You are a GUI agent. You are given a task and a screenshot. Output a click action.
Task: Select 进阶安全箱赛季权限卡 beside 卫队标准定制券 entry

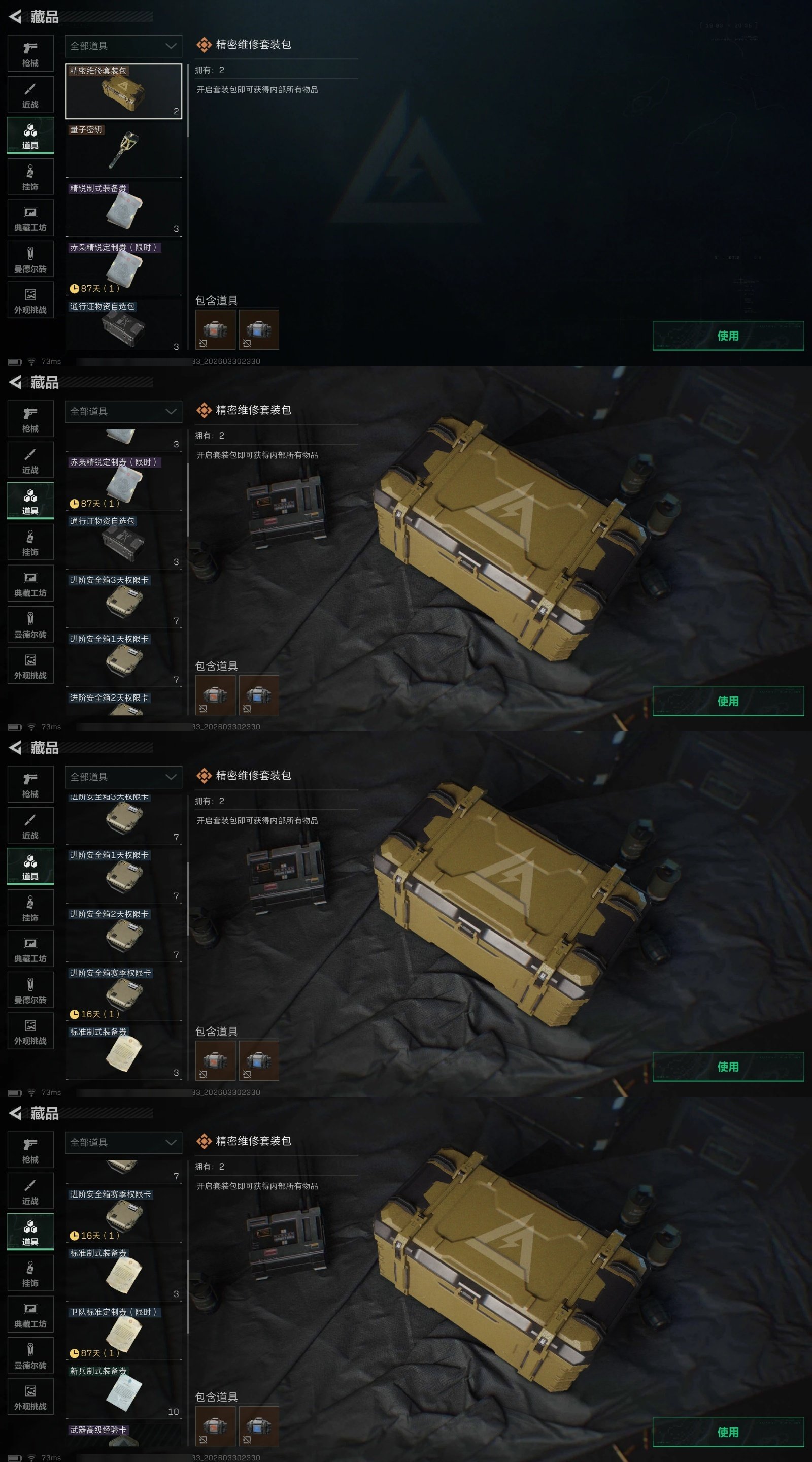[x=124, y=1214]
